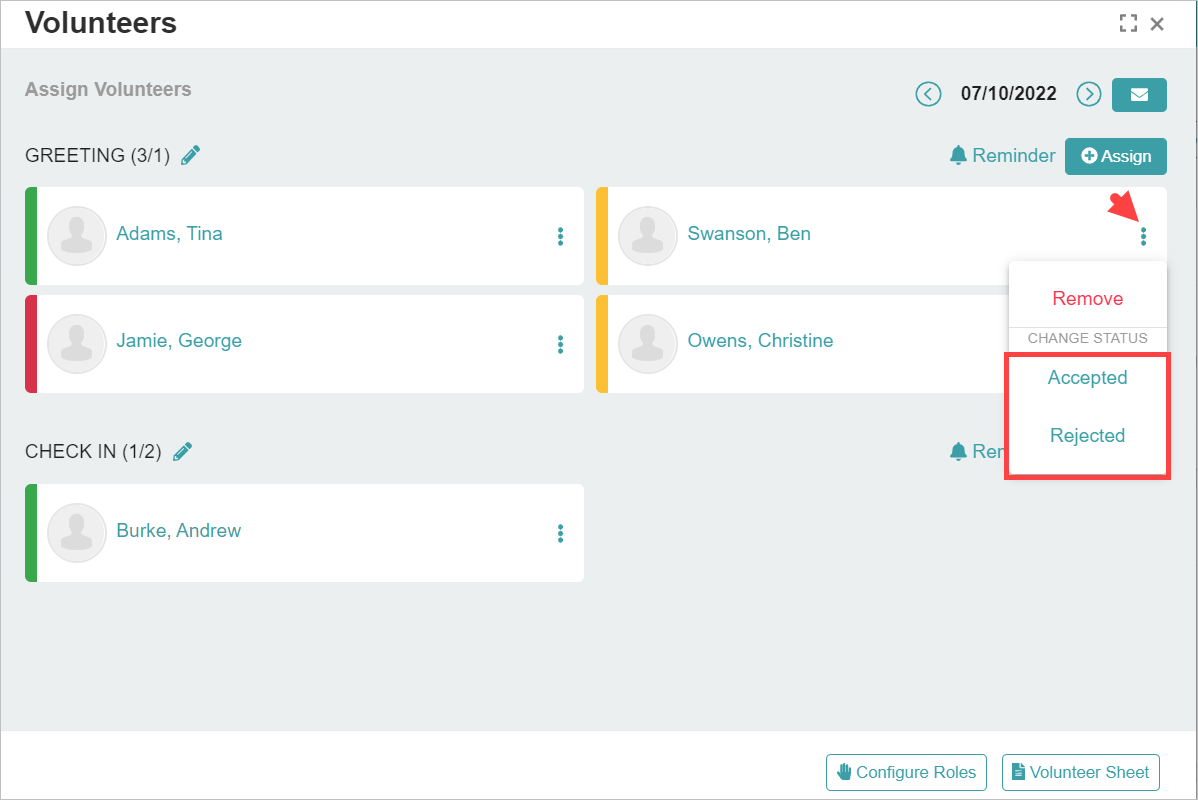Open options menu for Burke, Andrew
The height and width of the screenshot is (800, 1198).
pos(560,533)
